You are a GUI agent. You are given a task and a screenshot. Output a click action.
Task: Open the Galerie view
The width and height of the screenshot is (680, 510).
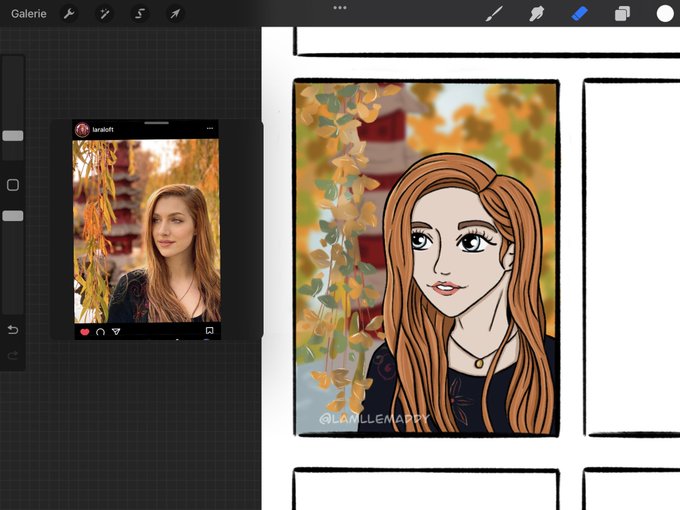(29, 13)
